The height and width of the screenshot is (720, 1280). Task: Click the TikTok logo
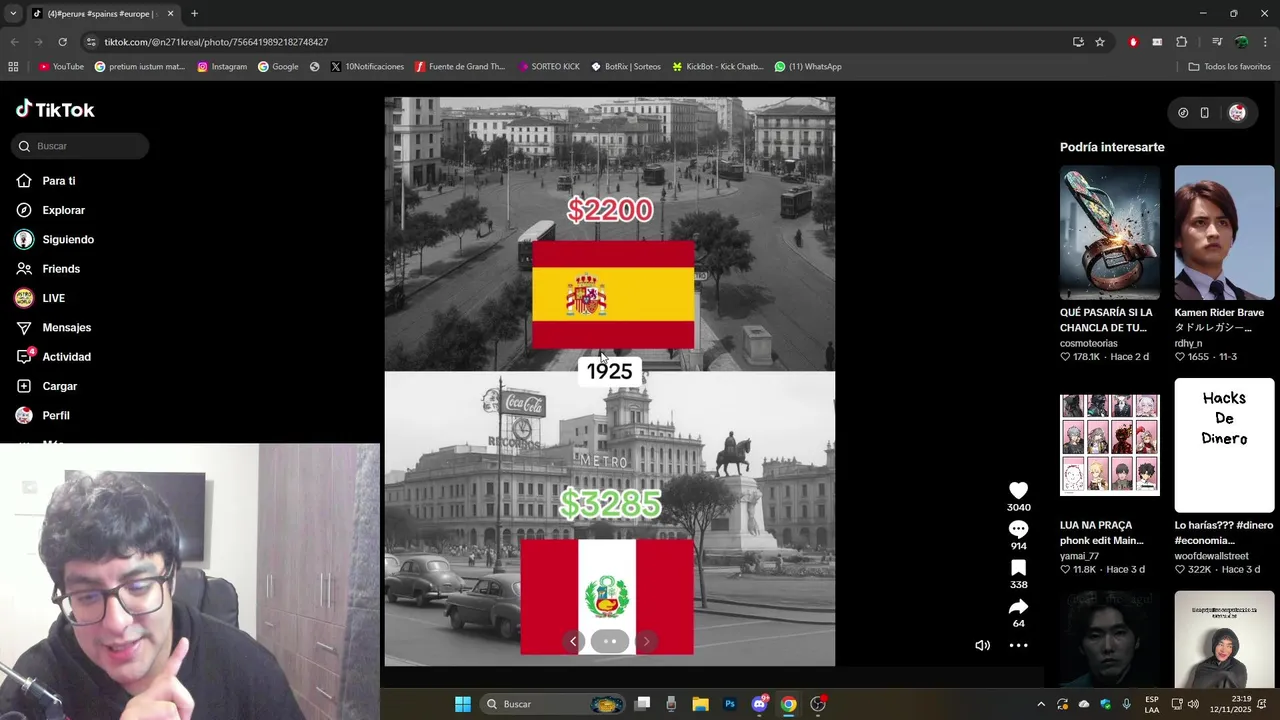pos(55,110)
